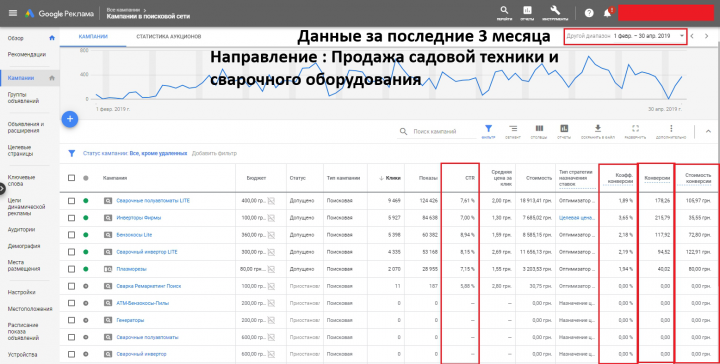Check the Бензокосы Lite row checkbox

click(x=71, y=235)
